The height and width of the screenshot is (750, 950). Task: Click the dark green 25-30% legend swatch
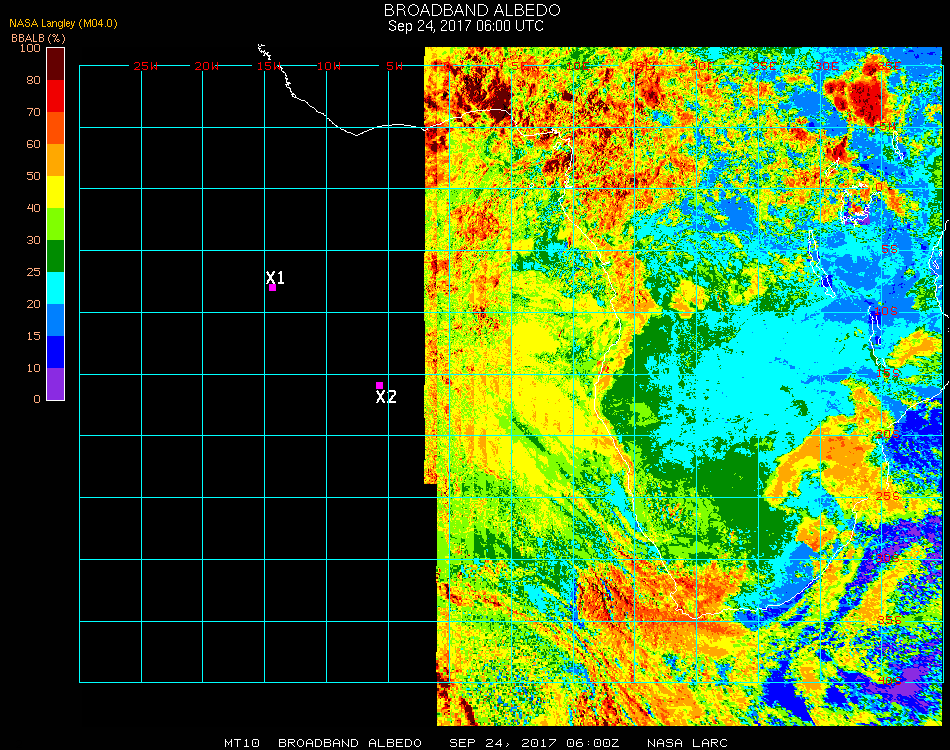(56, 256)
